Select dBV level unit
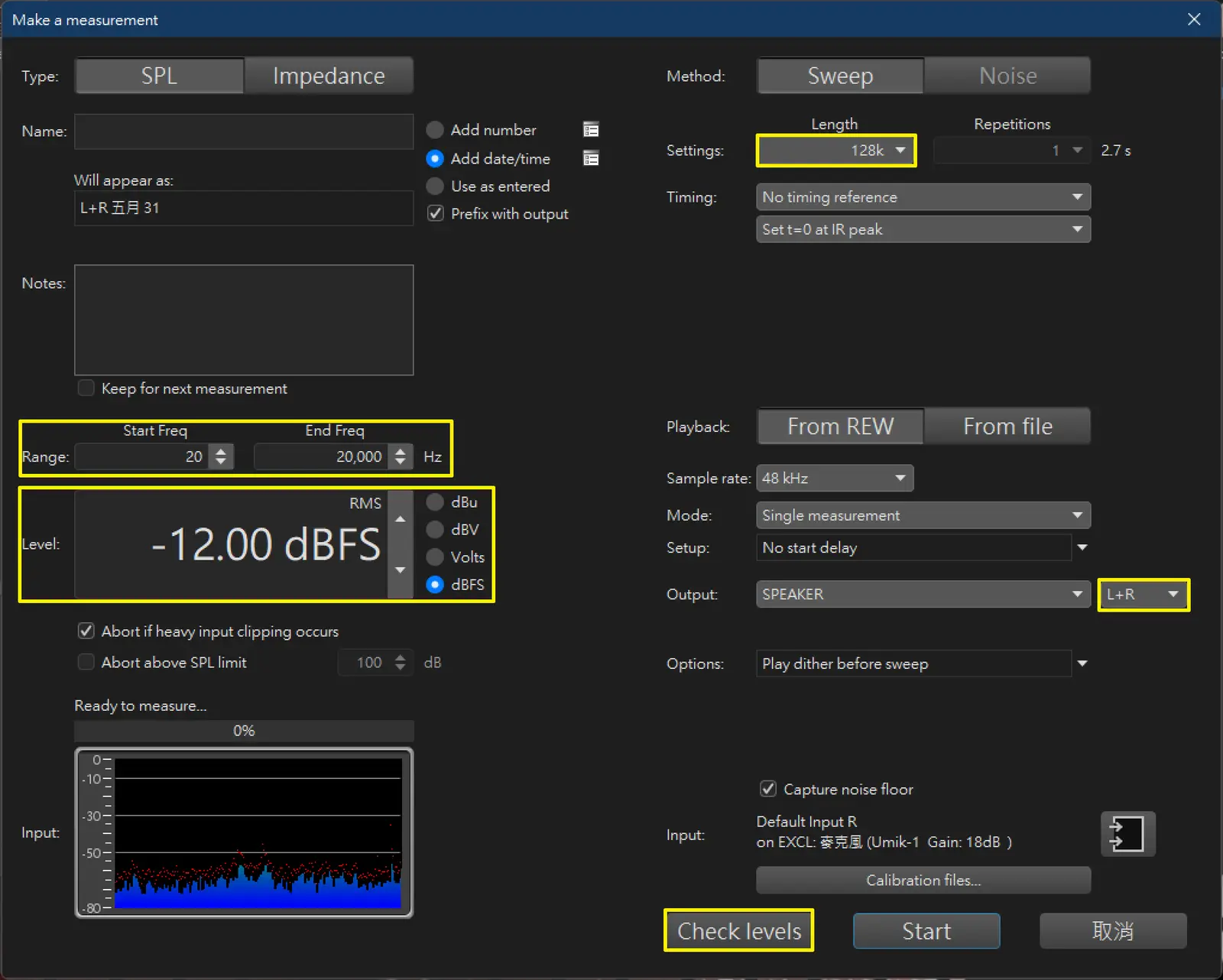Image resolution: width=1223 pixels, height=980 pixels. pos(435,529)
